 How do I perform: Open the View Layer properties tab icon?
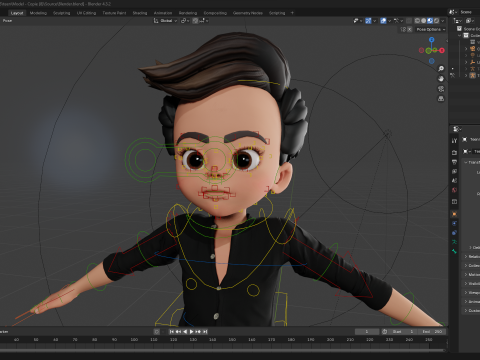click(x=454, y=171)
